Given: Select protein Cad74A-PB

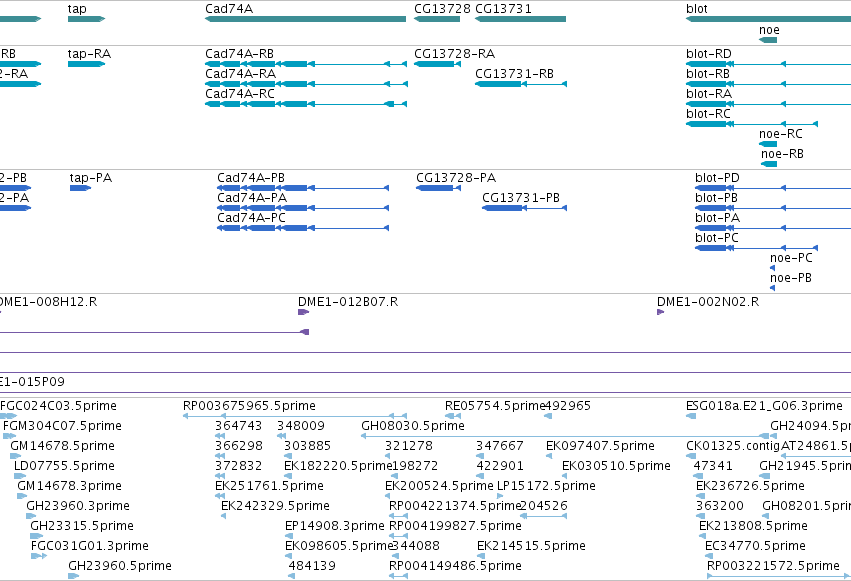Looking at the screenshot, I should pyautogui.click(x=303, y=188).
